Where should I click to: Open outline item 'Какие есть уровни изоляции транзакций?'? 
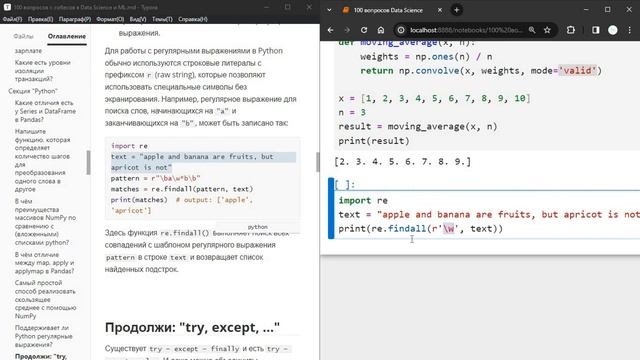click(43, 71)
